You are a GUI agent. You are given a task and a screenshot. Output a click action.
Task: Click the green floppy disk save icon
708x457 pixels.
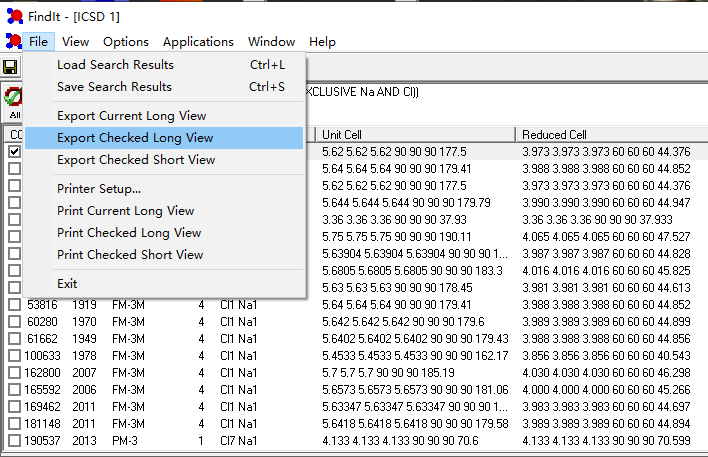[x=10, y=68]
